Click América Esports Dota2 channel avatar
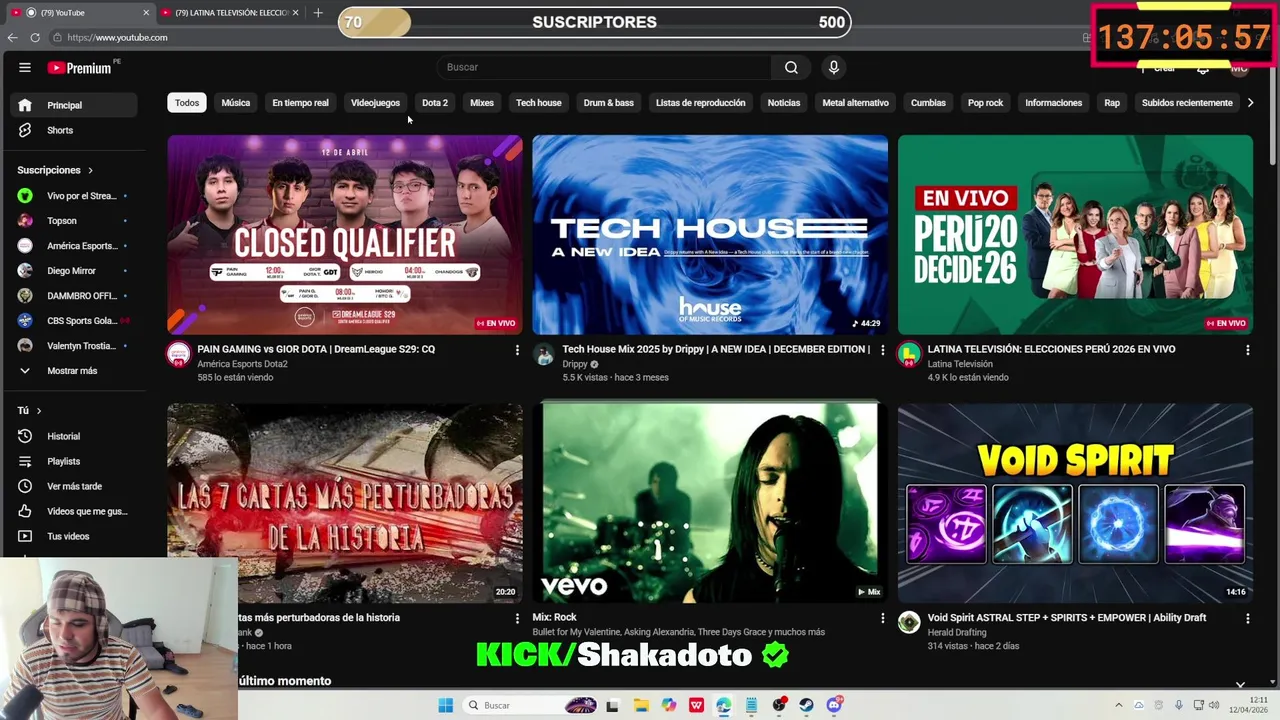Viewport: 1280px width, 720px height. (x=179, y=354)
